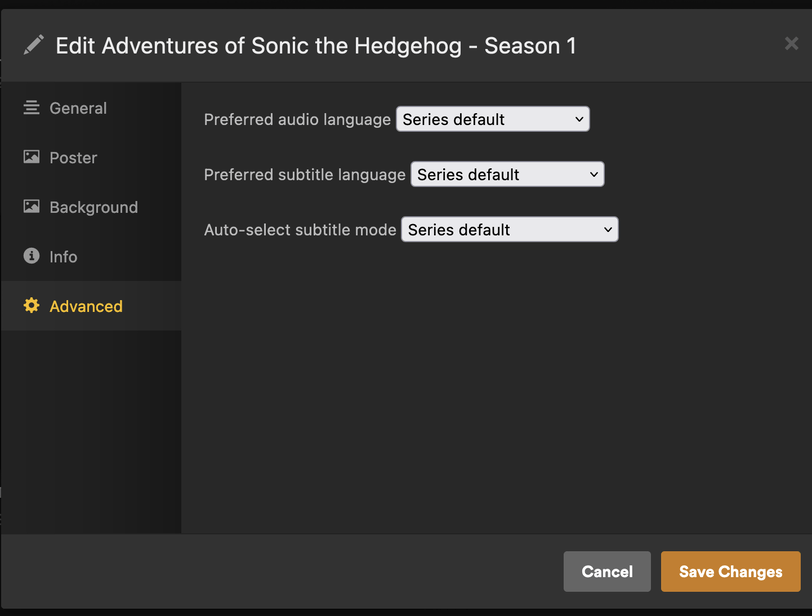Switch to the General tab label
This screenshot has width=812, height=616.
pos(78,108)
